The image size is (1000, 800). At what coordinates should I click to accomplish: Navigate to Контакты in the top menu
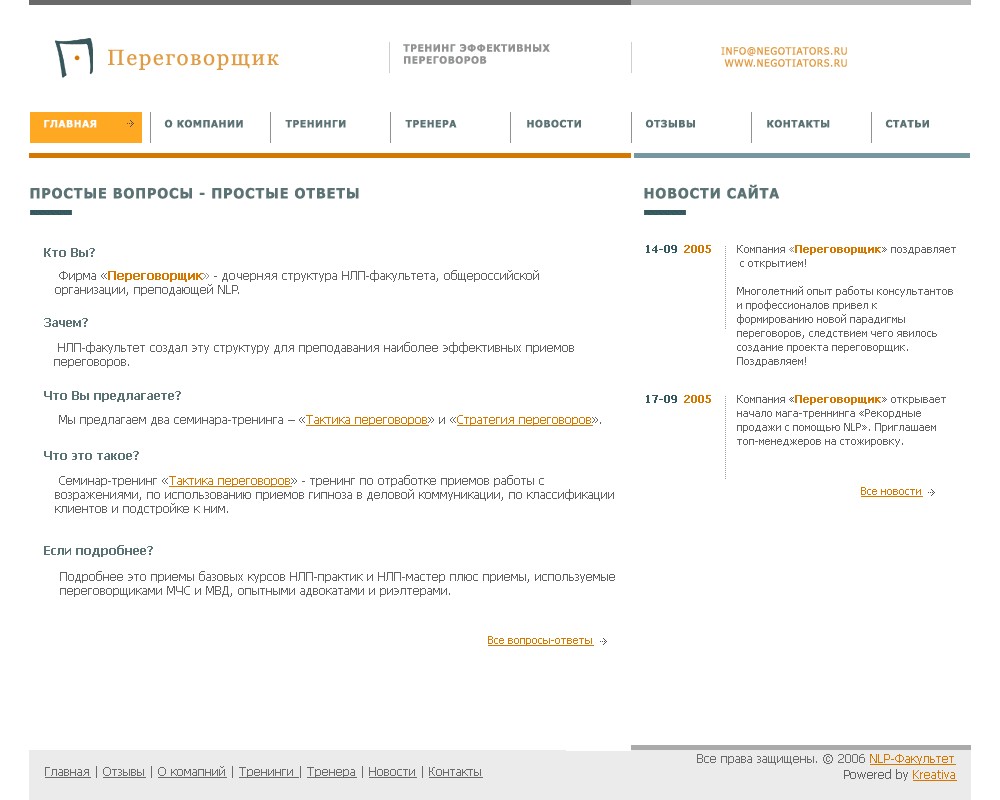click(x=798, y=124)
